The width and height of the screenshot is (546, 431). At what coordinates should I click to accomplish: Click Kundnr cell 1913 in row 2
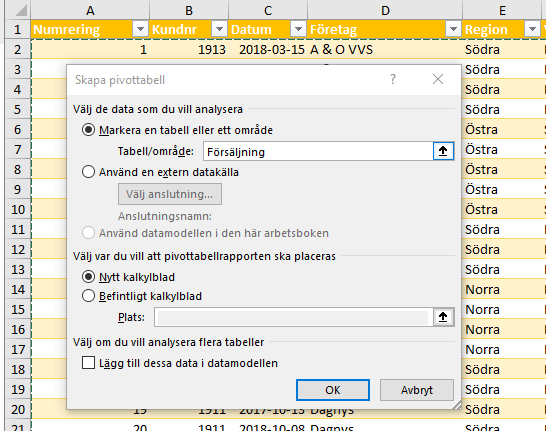189,49
